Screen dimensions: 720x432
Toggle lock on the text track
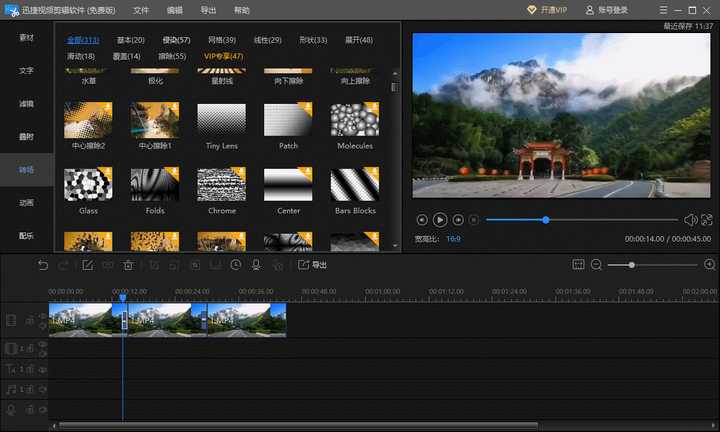pos(30,369)
